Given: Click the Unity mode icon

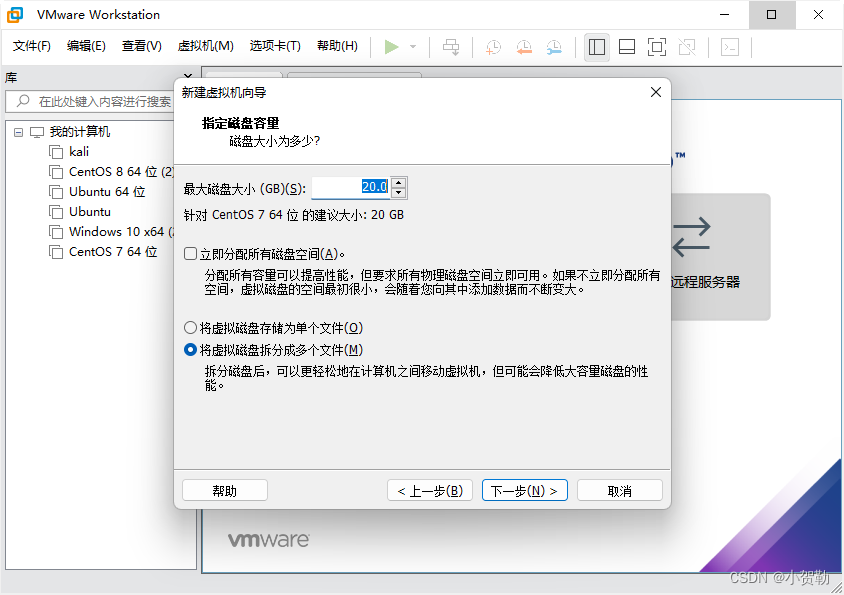Looking at the screenshot, I should [687, 47].
